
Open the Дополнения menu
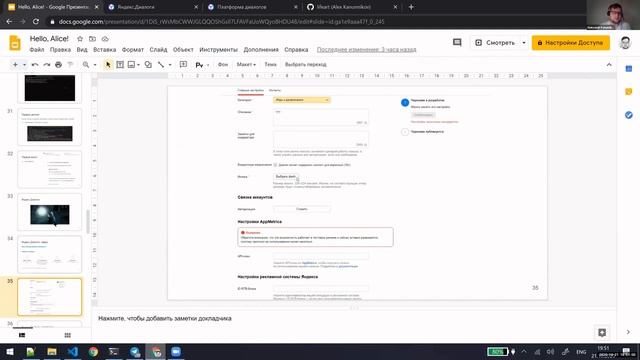point(261,49)
